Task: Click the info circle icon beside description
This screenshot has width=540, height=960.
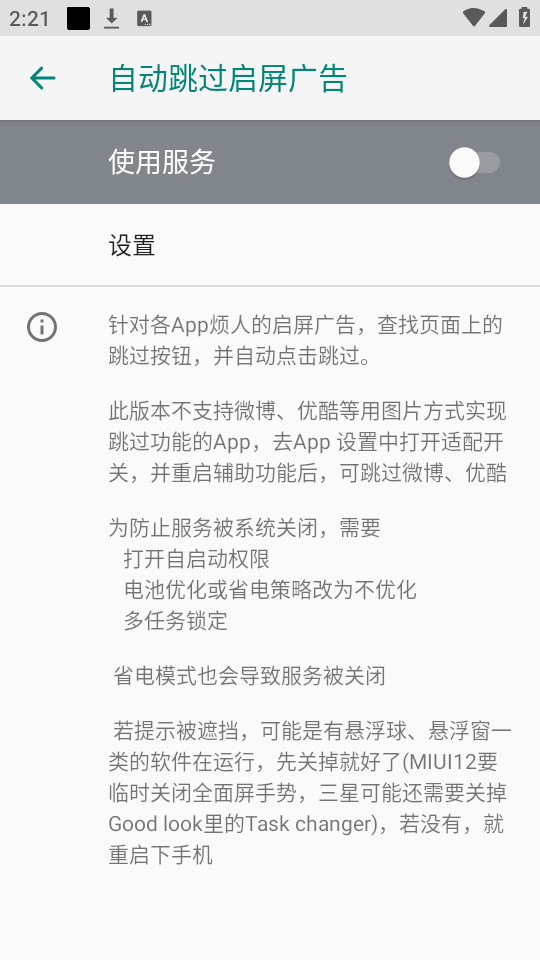Action: (42, 327)
